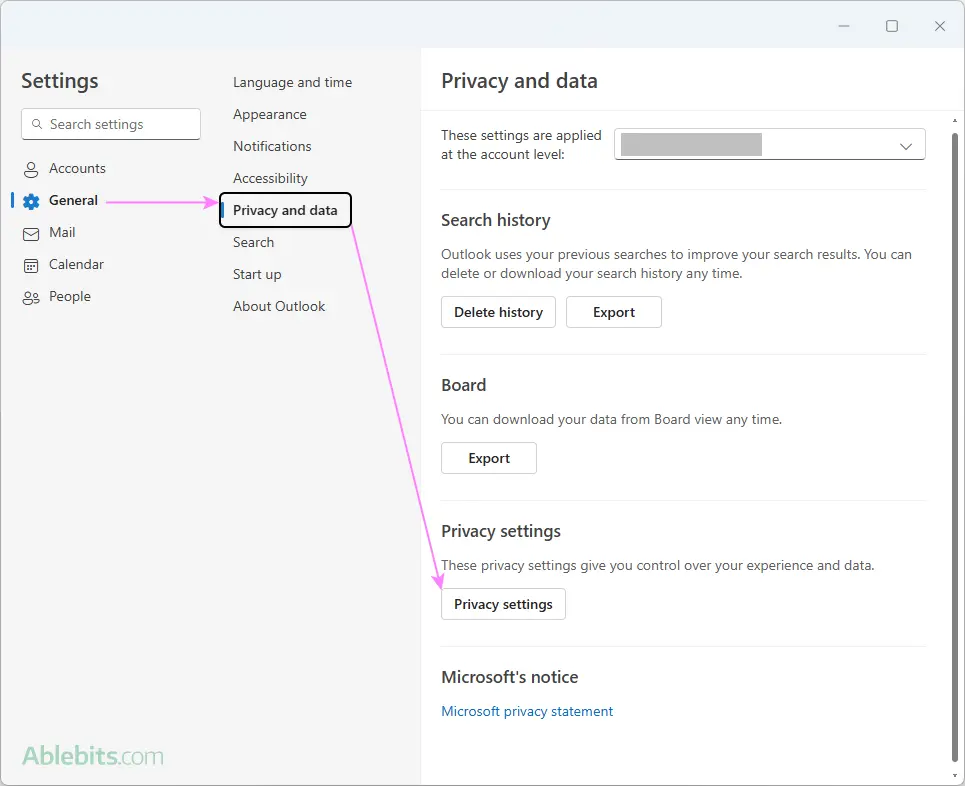
Task: Click the Mail envelope icon
Action: tap(31, 234)
